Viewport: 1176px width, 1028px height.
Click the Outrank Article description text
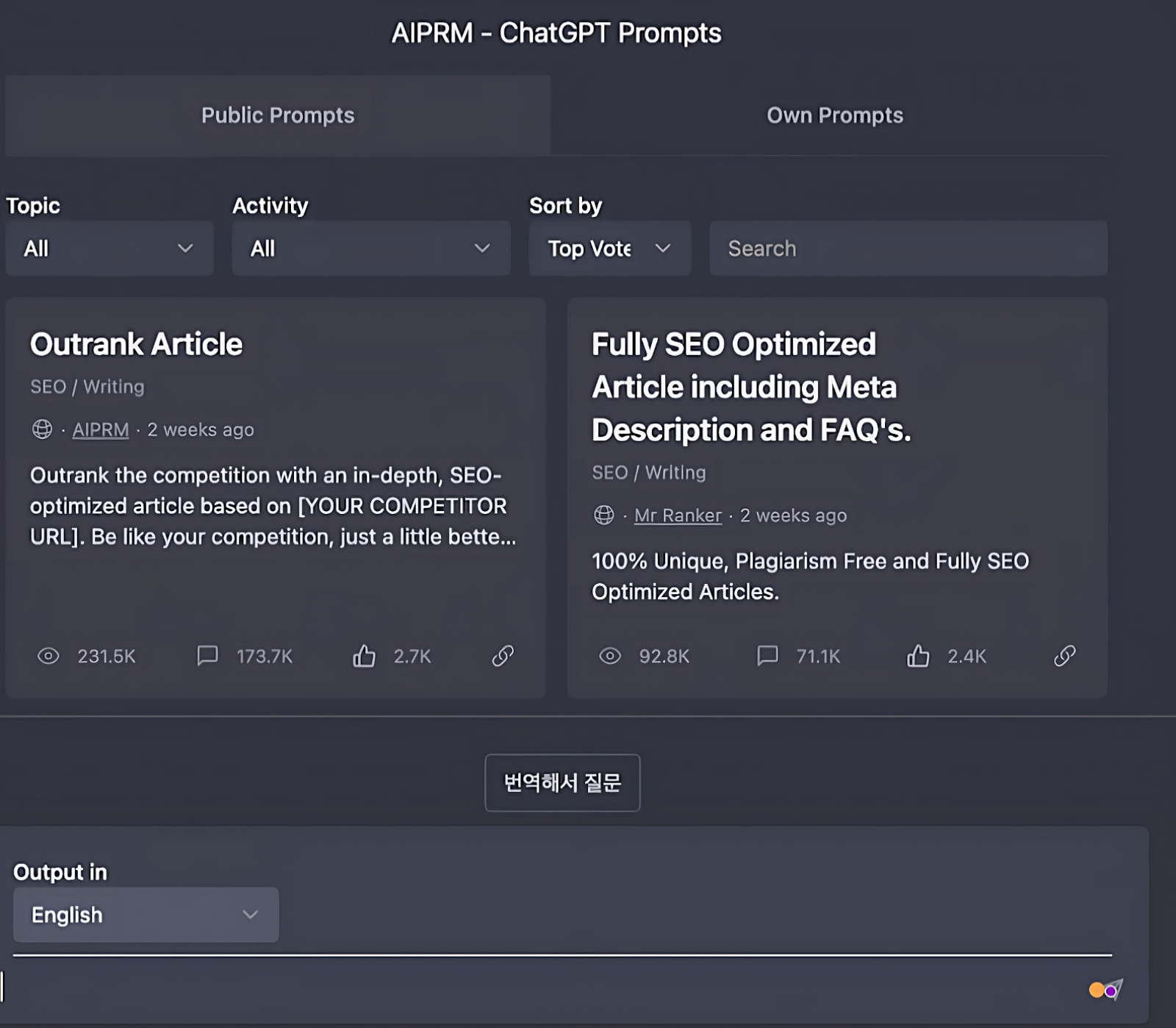273,506
